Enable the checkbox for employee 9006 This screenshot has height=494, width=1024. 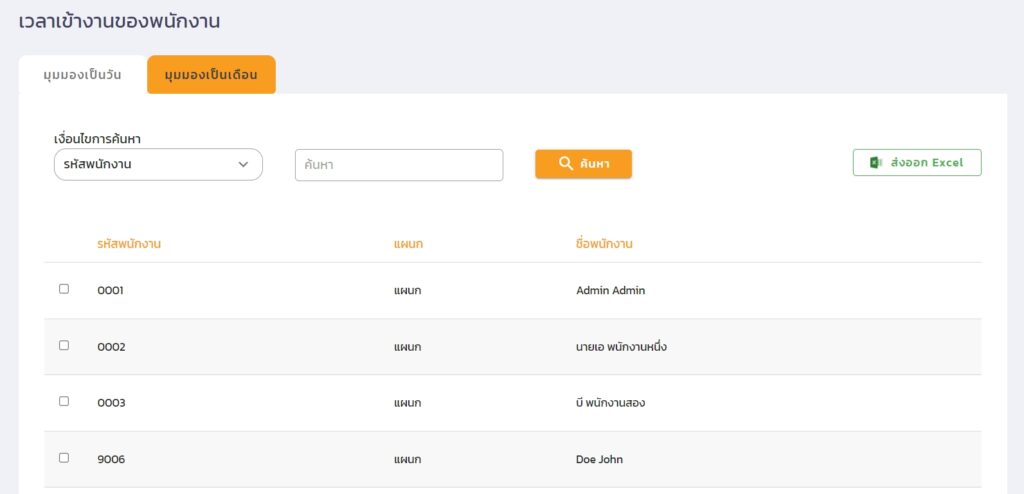64,457
